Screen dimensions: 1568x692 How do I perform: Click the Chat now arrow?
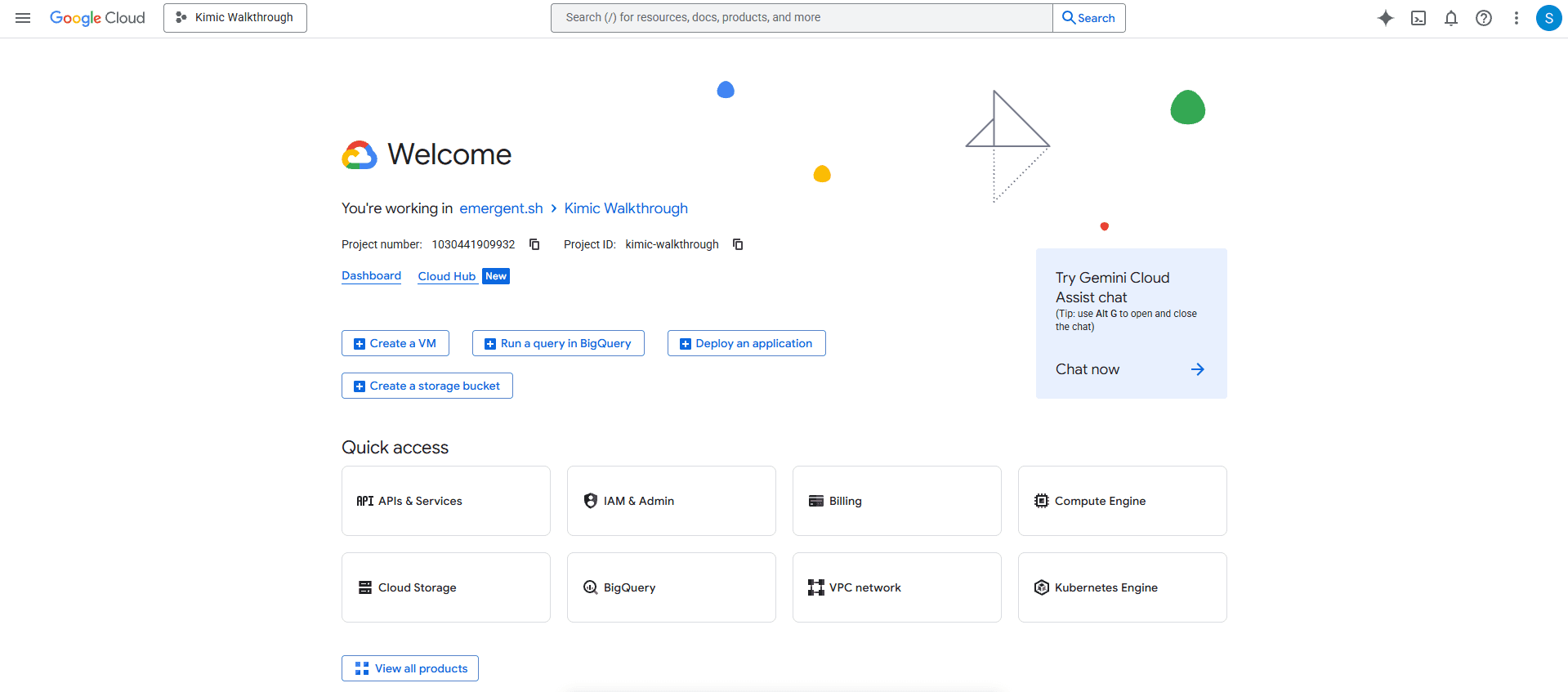point(1198,369)
